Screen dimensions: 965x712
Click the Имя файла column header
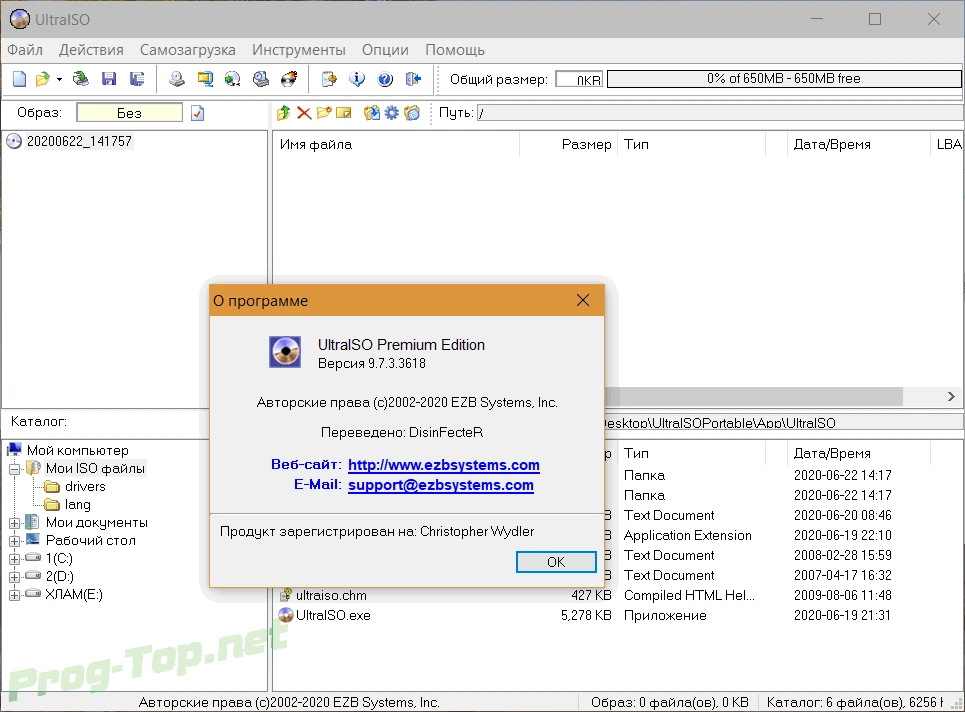coord(396,145)
